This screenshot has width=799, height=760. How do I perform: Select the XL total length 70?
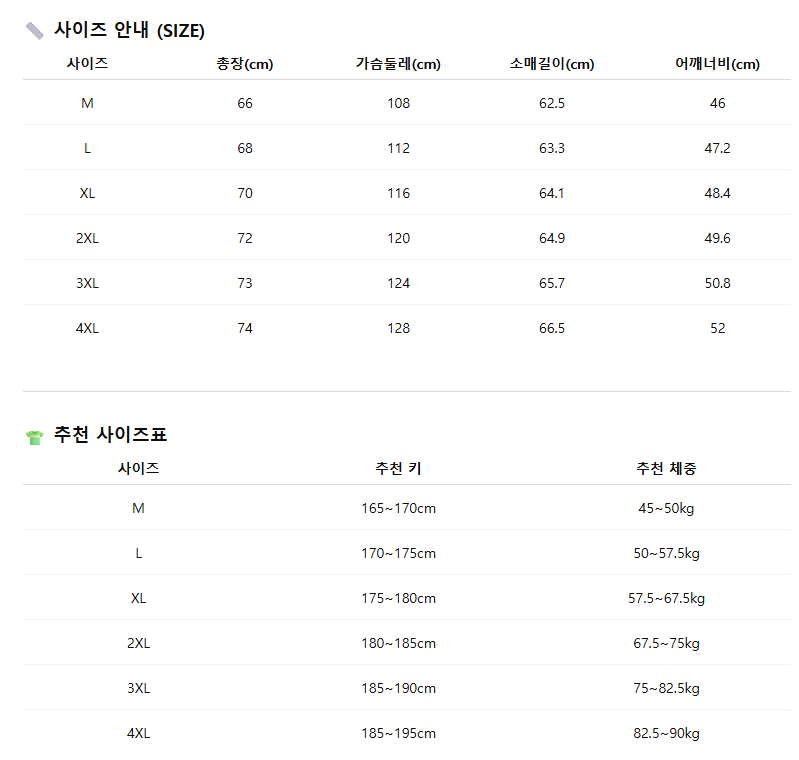(245, 193)
